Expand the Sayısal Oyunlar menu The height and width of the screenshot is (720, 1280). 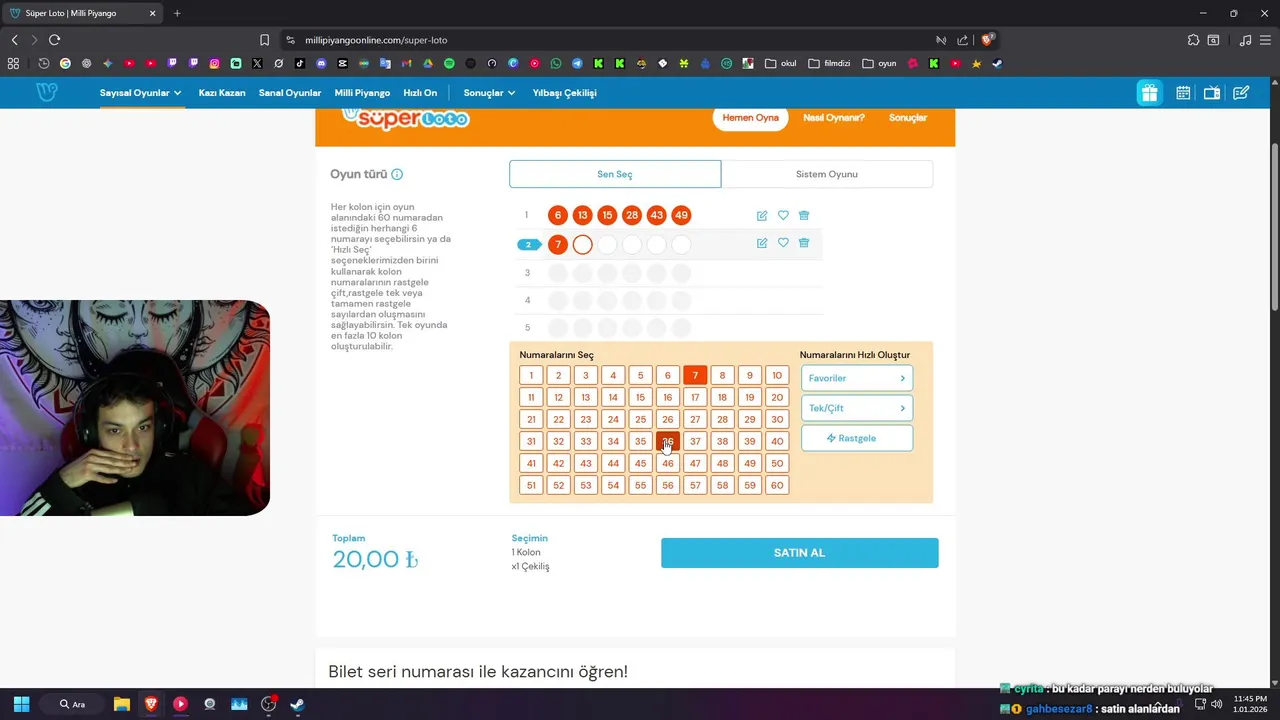141,93
